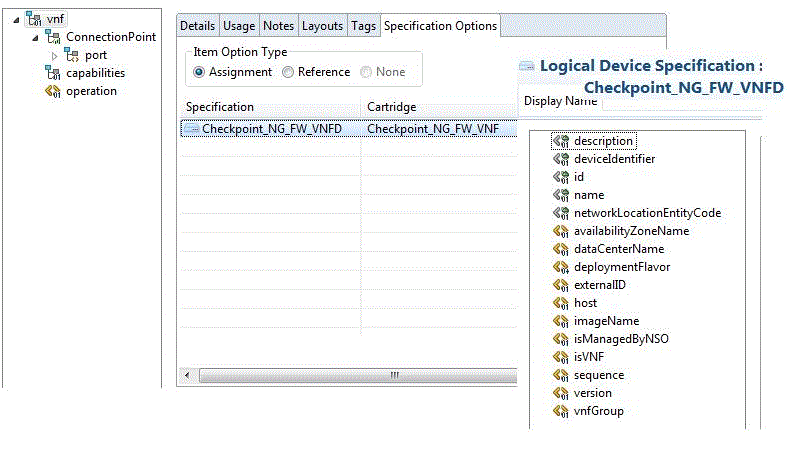Viewport: 793px width, 453px height.
Task: Select the ConnectionPoint tree item label
Action: pos(111,37)
